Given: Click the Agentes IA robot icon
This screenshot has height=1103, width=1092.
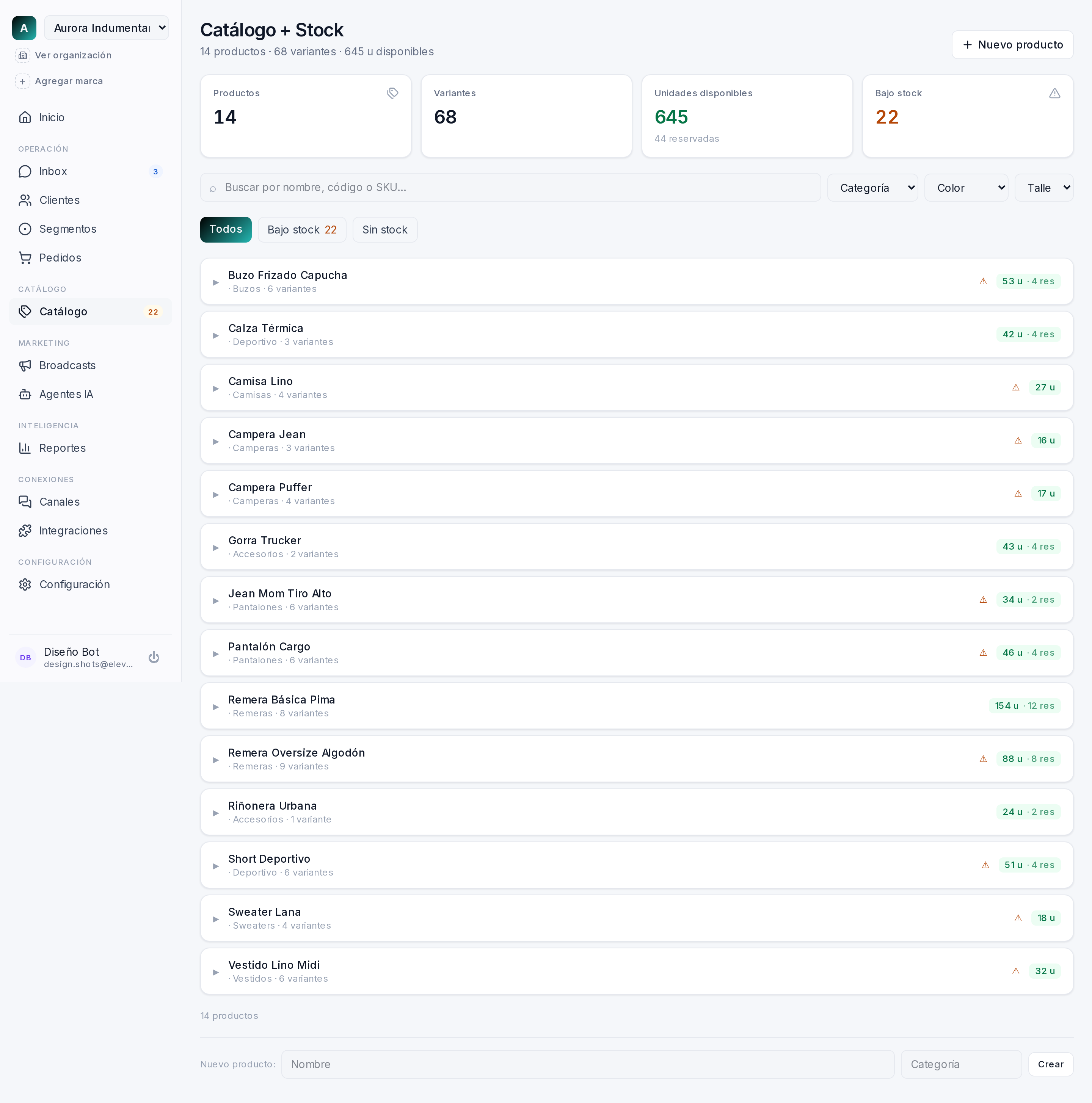Looking at the screenshot, I should 25,395.
